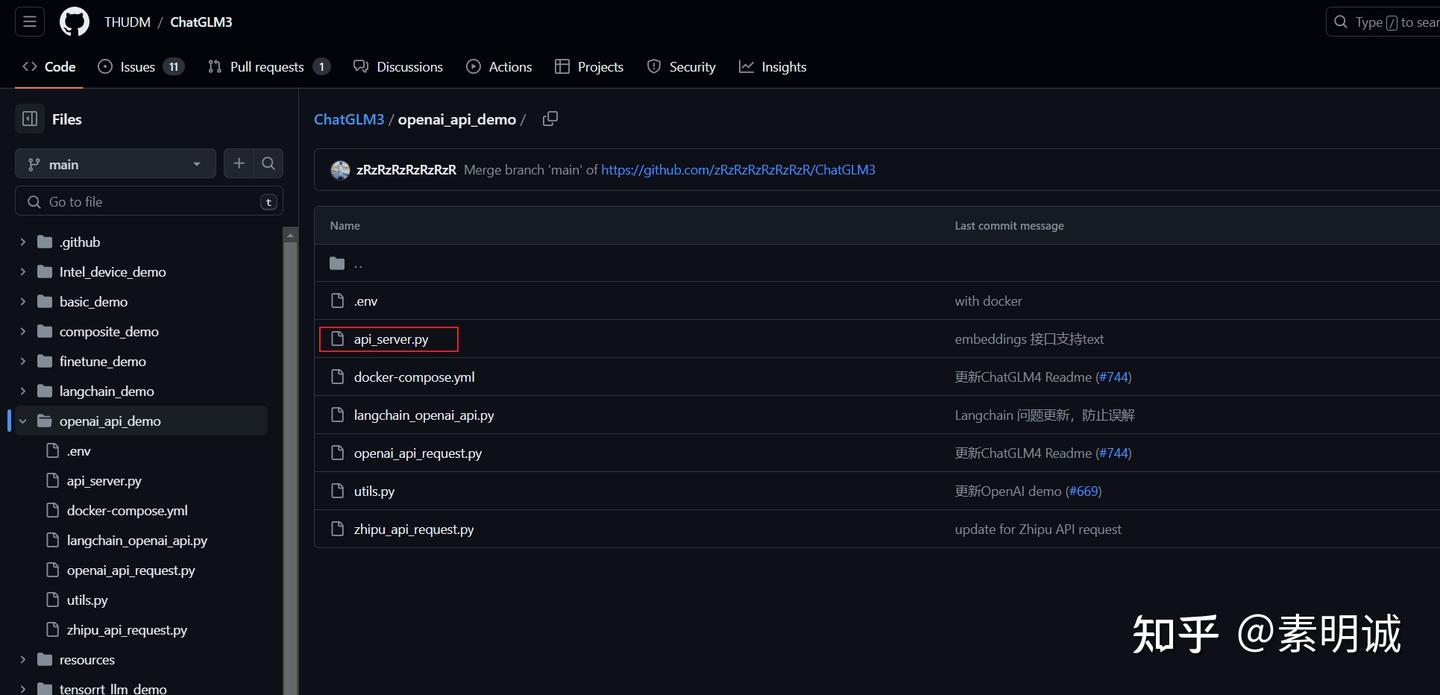Collapse the openai_api_demo folder in tree

pyautogui.click(x=23, y=421)
